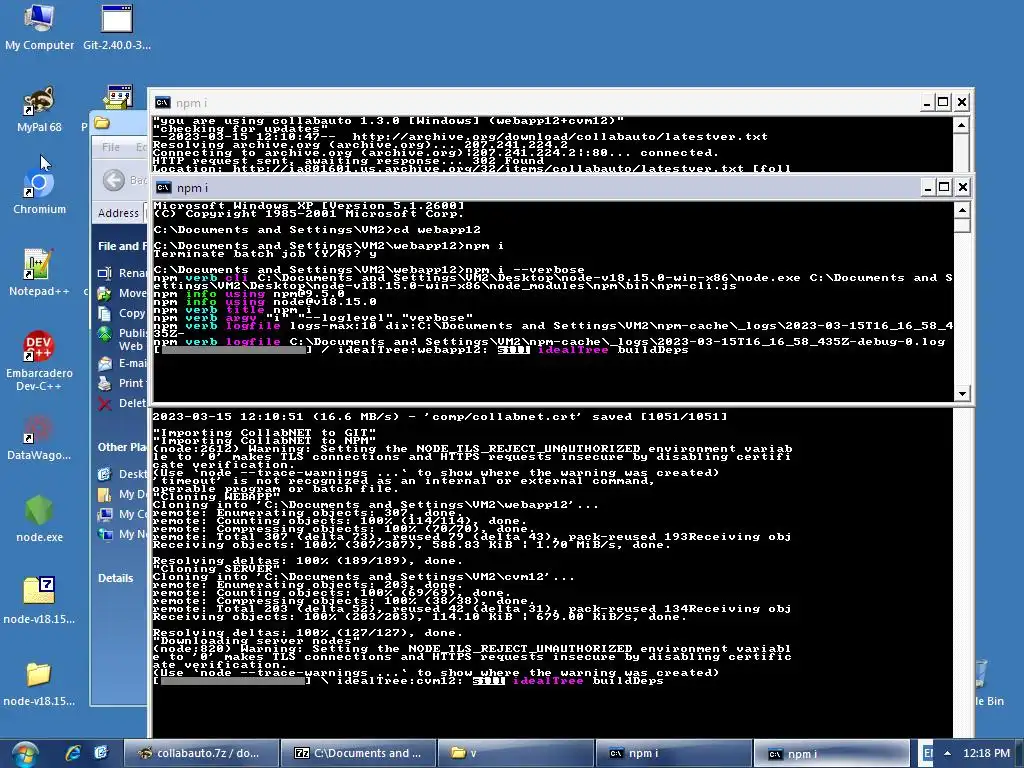Image resolution: width=1024 pixels, height=768 pixels.
Task: Open node.exe on the desktop
Action: pyautogui.click(x=39, y=520)
